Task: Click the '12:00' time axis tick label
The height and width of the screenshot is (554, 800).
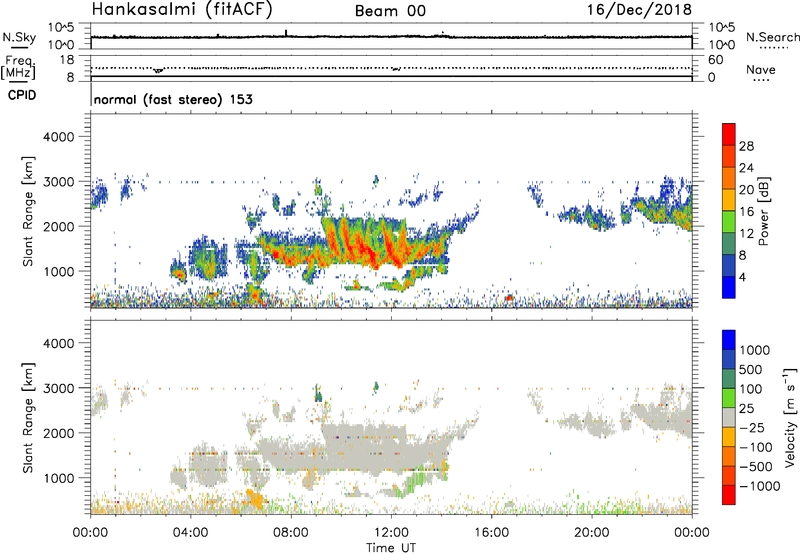Action: [391, 533]
